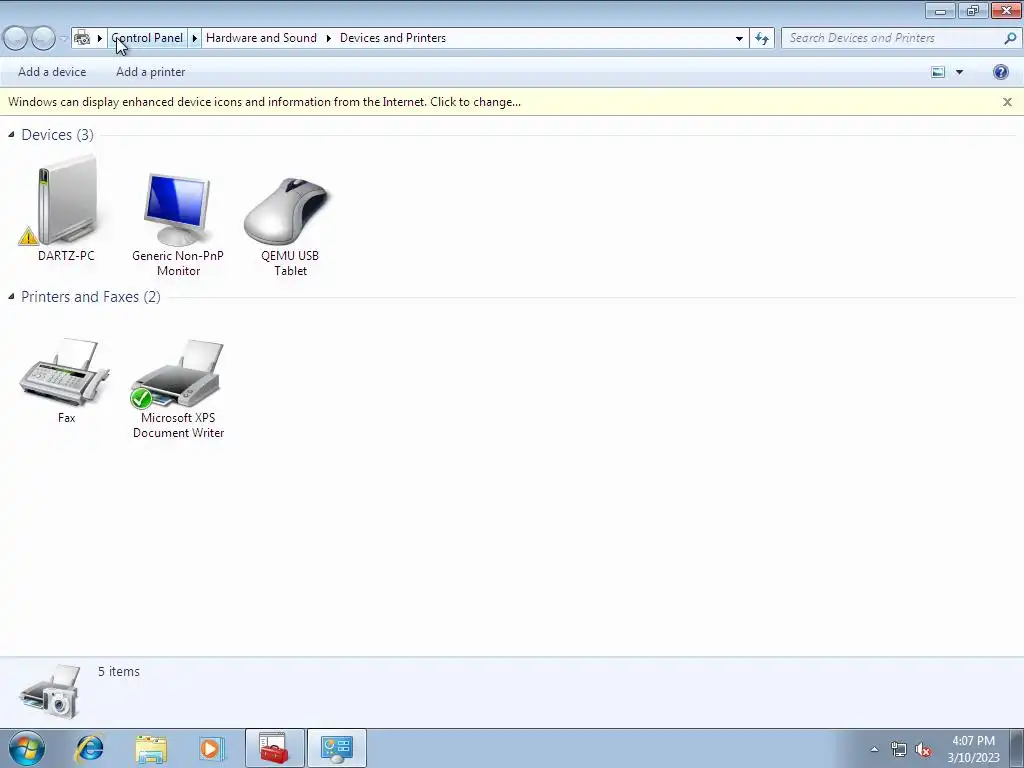Open Windows Explorer folder in taskbar
Screen dimensions: 1024x768
(x=151, y=748)
